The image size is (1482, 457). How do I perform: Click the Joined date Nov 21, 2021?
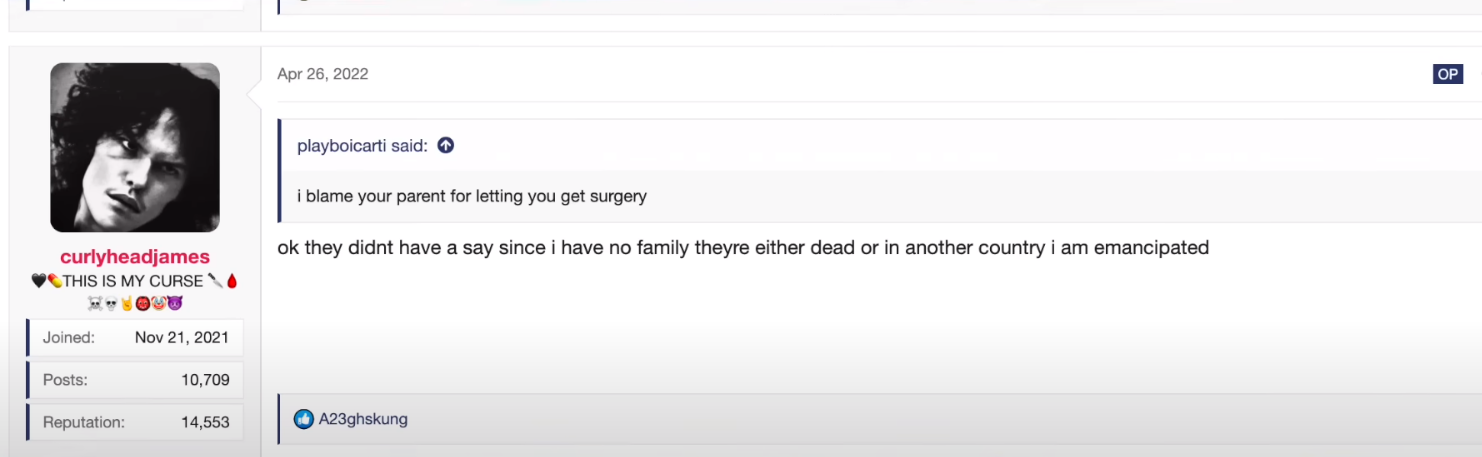coord(182,338)
